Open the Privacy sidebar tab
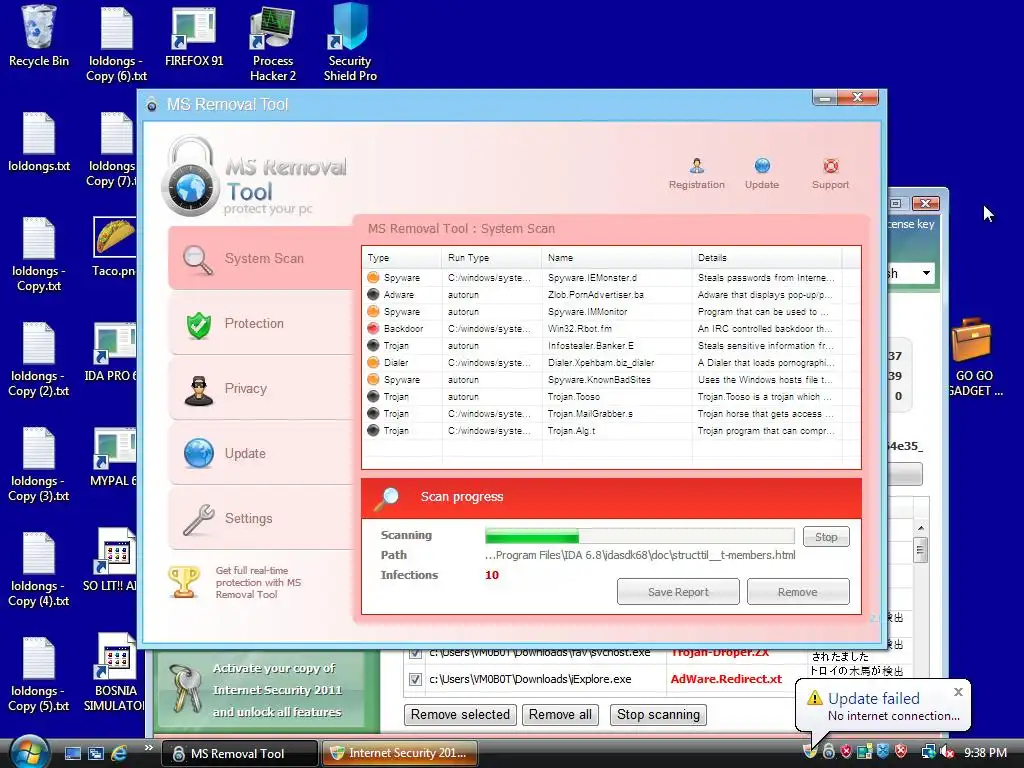This screenshot has width=1024, height=768. point(261,389)
